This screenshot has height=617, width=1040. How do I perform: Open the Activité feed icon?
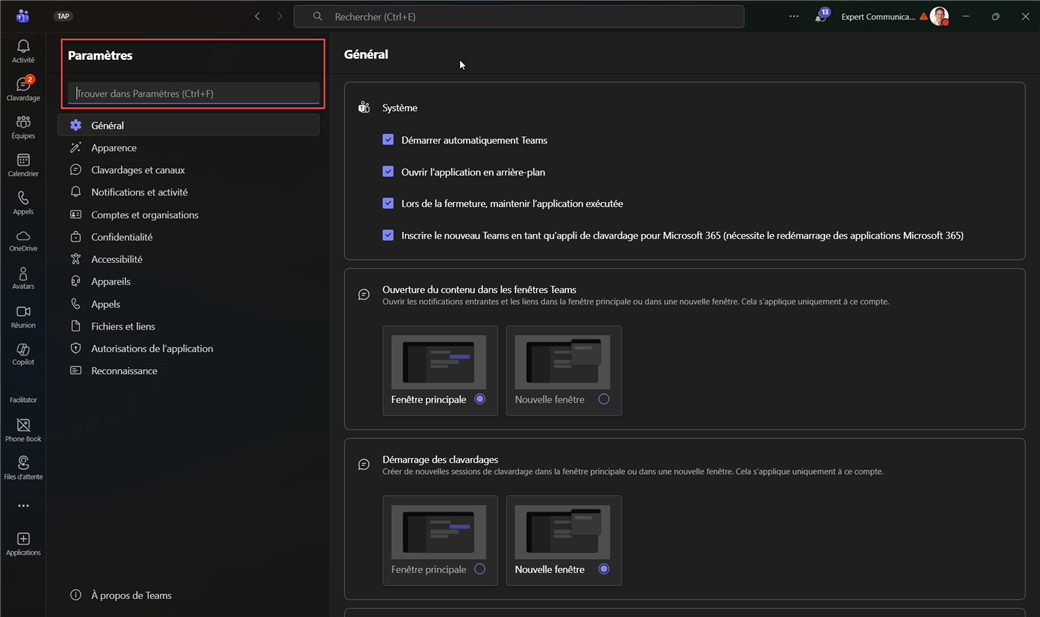point(23,50)
